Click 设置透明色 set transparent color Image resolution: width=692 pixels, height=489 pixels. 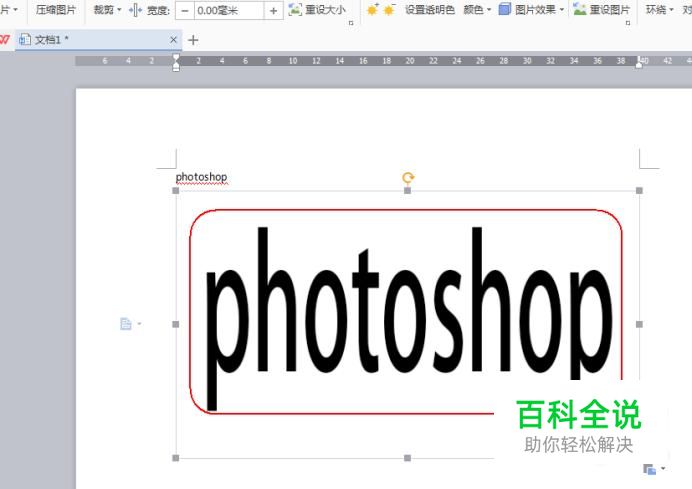click(x=429, y=10)
